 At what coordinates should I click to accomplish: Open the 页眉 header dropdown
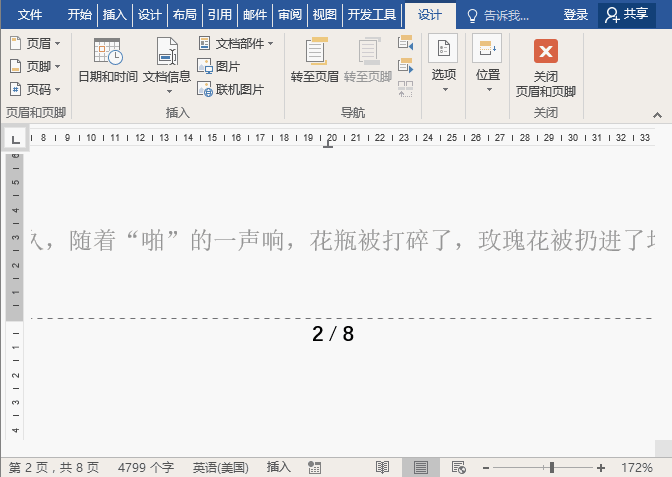(x=35, y=43)
